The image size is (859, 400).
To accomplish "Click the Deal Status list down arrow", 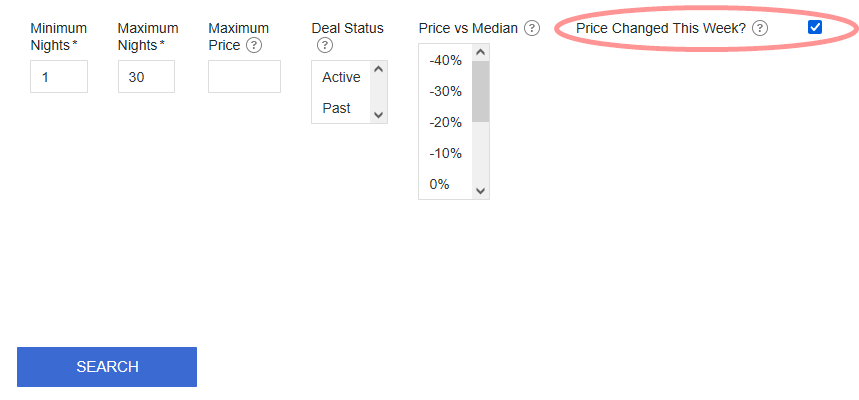I will (379, 115).
